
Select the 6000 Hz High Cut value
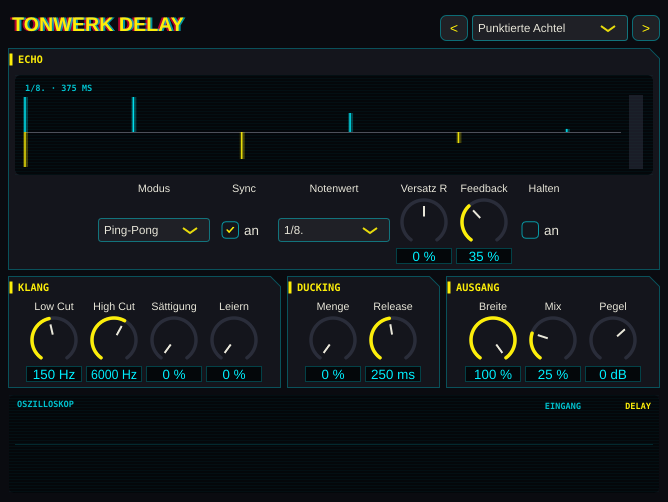(114, 374)
